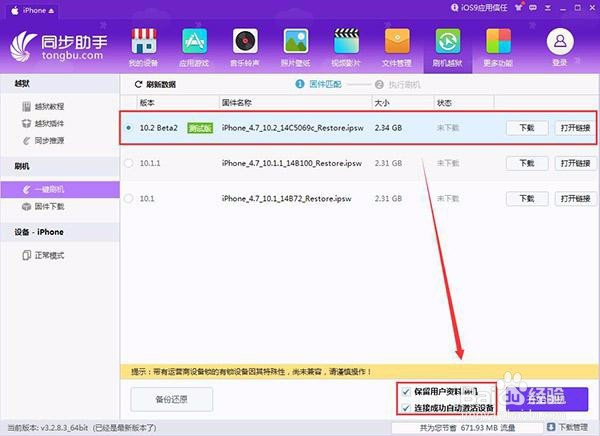The width and height of the screenshot is (600, 436).
Task: Open the iOS9应用信任 info link
Action: (x=479, y=8)
